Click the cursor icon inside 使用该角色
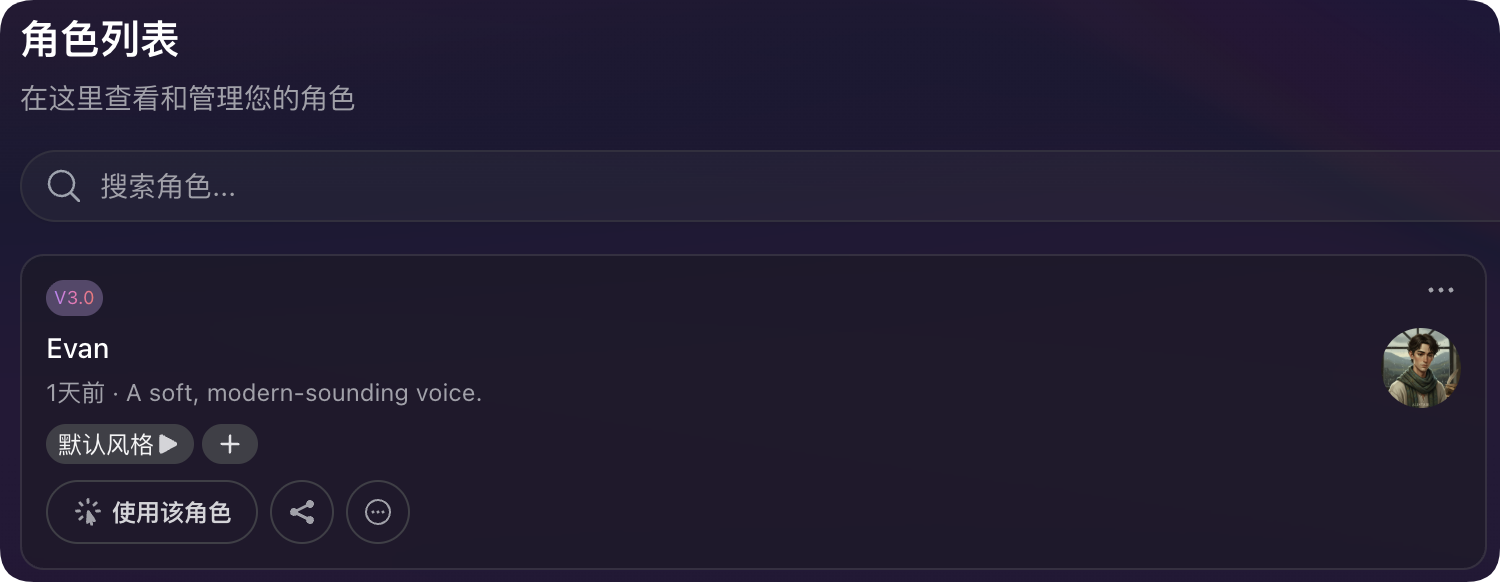Image resolution: width=1500 pixels, height=582 pixels. pyautogui.click(x=88, y=512)
